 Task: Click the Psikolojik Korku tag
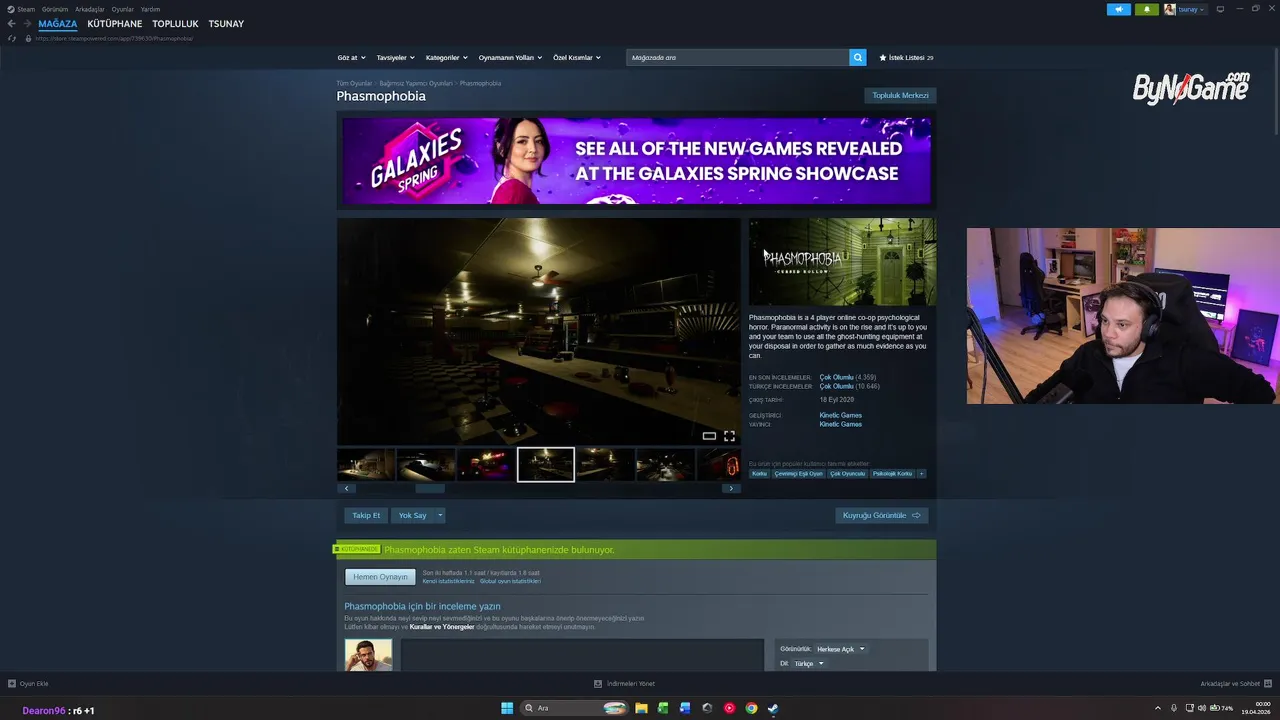892,474
